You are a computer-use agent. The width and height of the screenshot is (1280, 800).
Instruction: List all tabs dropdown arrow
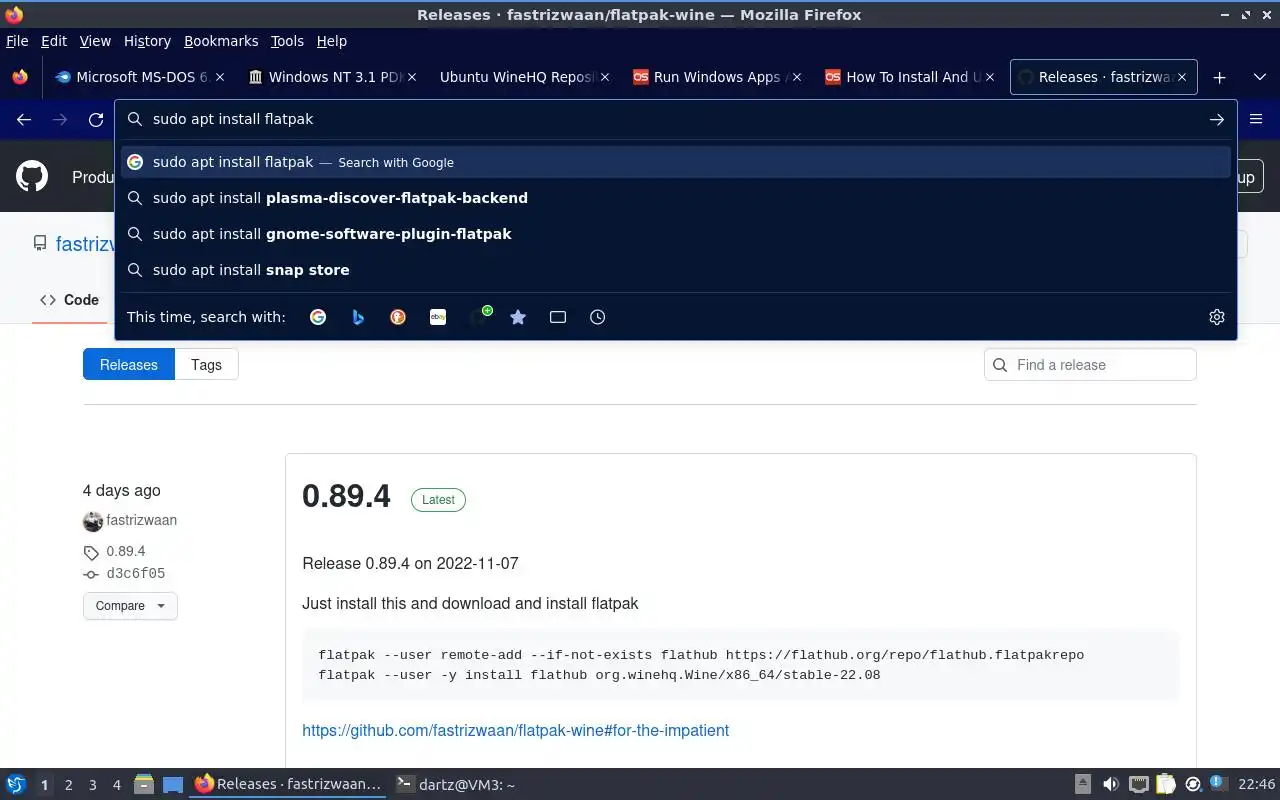[1259, 77]
